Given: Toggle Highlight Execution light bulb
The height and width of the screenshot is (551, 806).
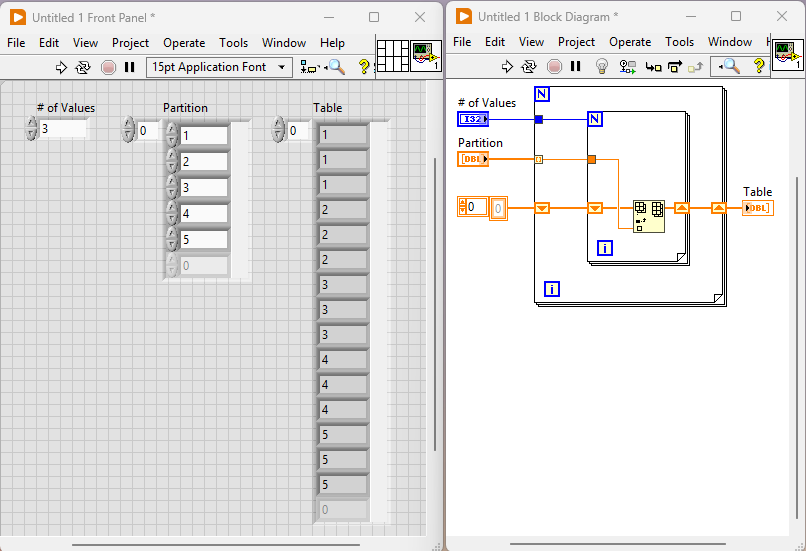Looking at the screenshot, I should (x=601, y=67).
